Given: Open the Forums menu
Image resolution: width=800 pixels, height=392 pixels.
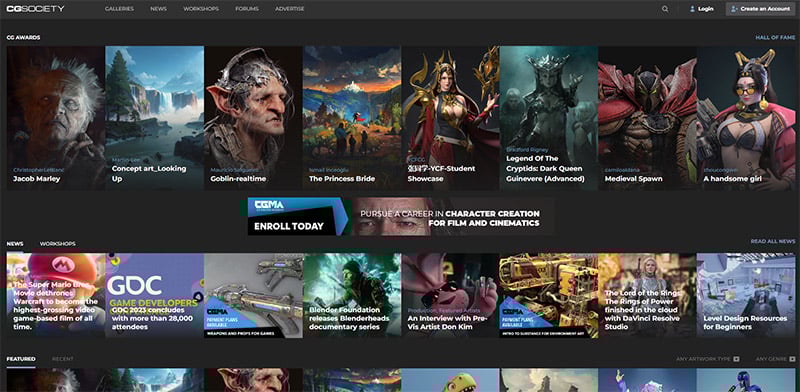Looking at the screenshot, I should pyautogui.click(x=247, y=9).
